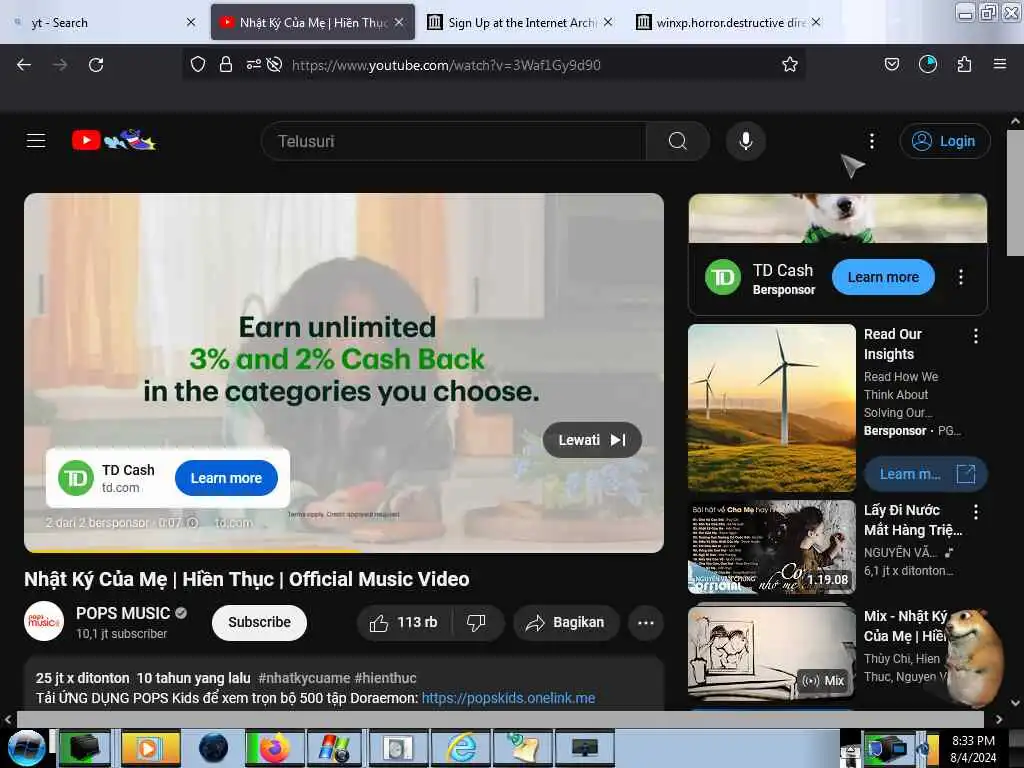Bookmark this page with the star icon
This screenshot has height=768, width=1024.
point(790,64)
